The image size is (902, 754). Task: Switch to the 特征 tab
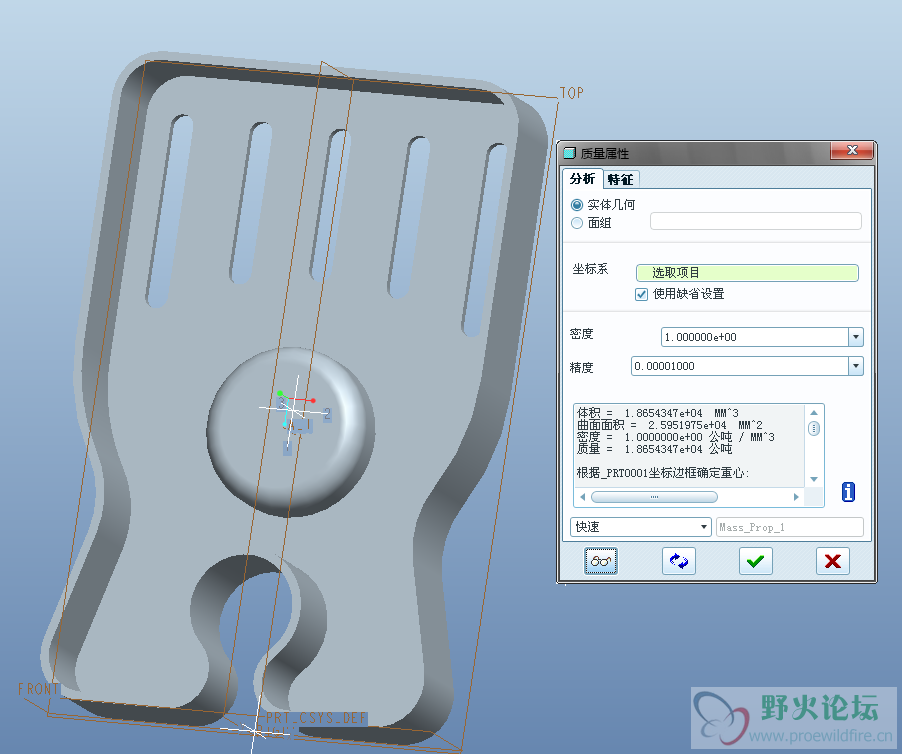620,180
